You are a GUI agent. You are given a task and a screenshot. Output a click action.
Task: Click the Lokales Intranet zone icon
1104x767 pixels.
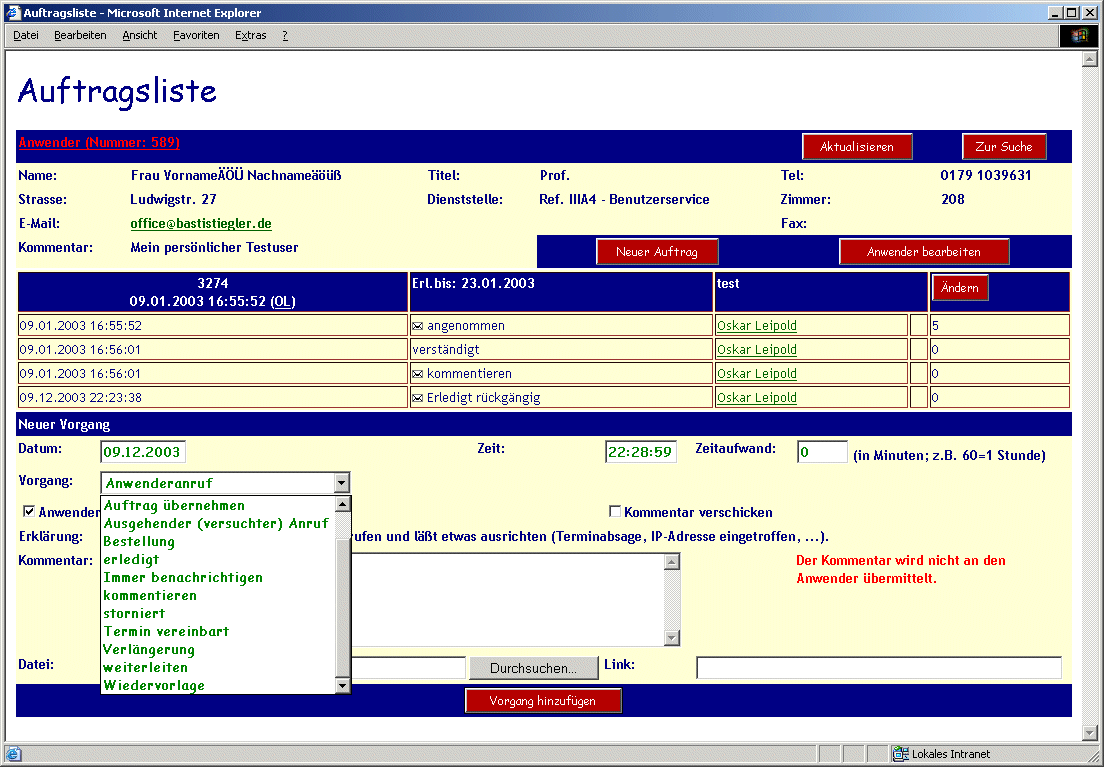click(900, 754)
